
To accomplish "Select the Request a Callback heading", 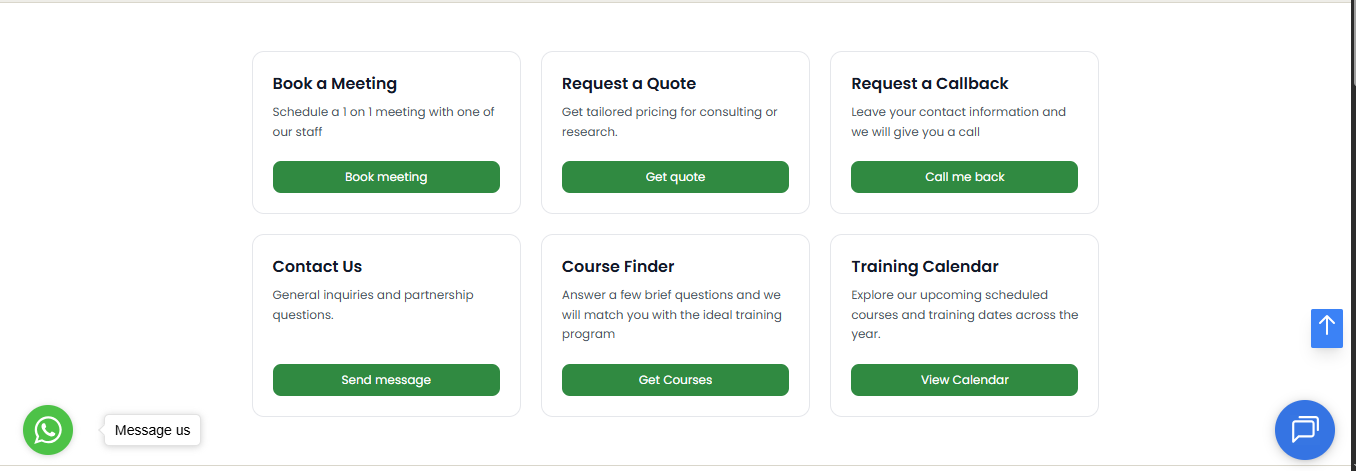I will coord(930,84).
